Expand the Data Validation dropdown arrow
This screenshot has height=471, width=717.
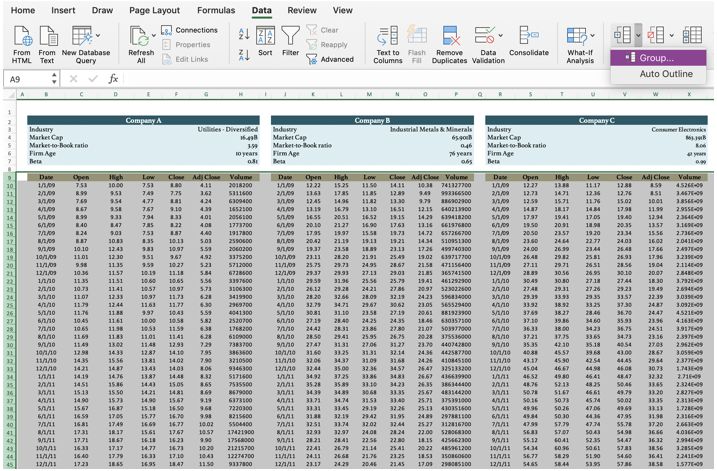pyautogui.click(x=501, y=35)
